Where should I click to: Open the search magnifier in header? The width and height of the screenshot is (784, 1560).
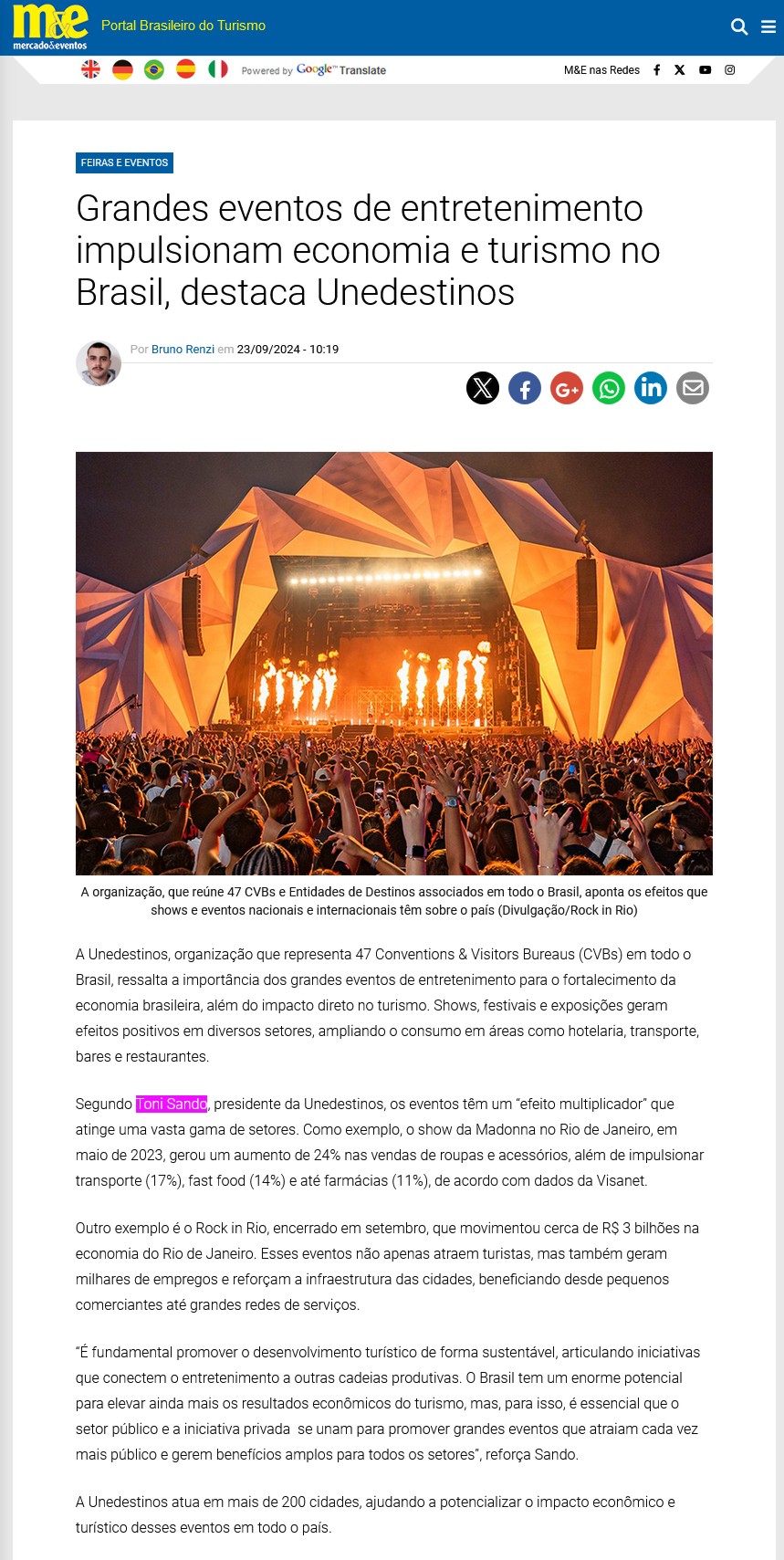point(739,27)
